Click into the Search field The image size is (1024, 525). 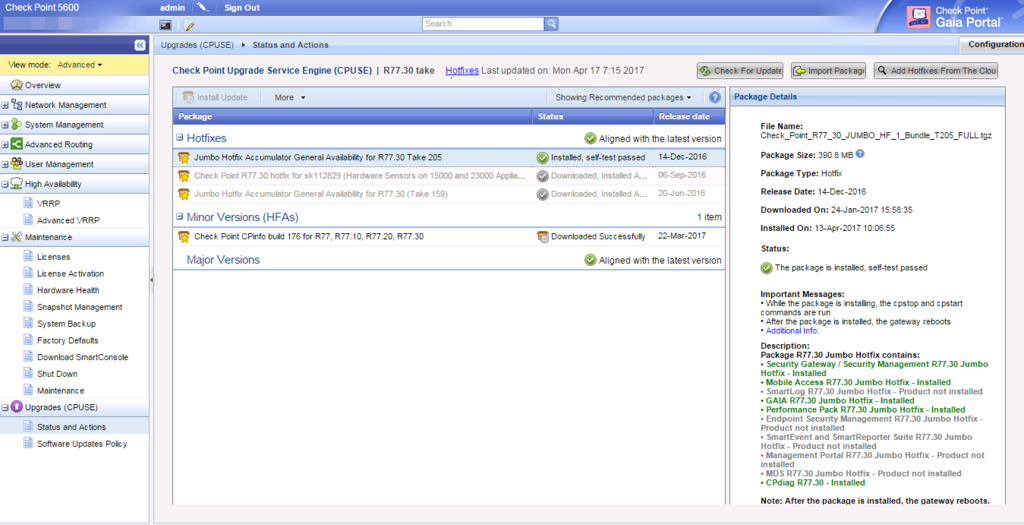point(483,24)
